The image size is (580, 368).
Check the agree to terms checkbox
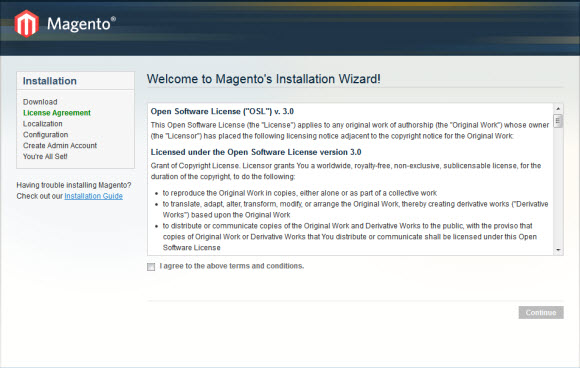151,267
